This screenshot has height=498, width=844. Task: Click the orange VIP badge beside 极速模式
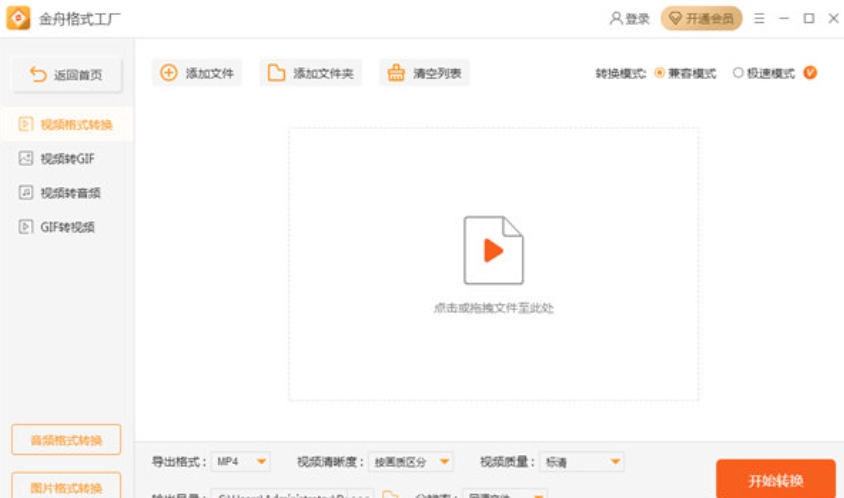tap(810, 73)
